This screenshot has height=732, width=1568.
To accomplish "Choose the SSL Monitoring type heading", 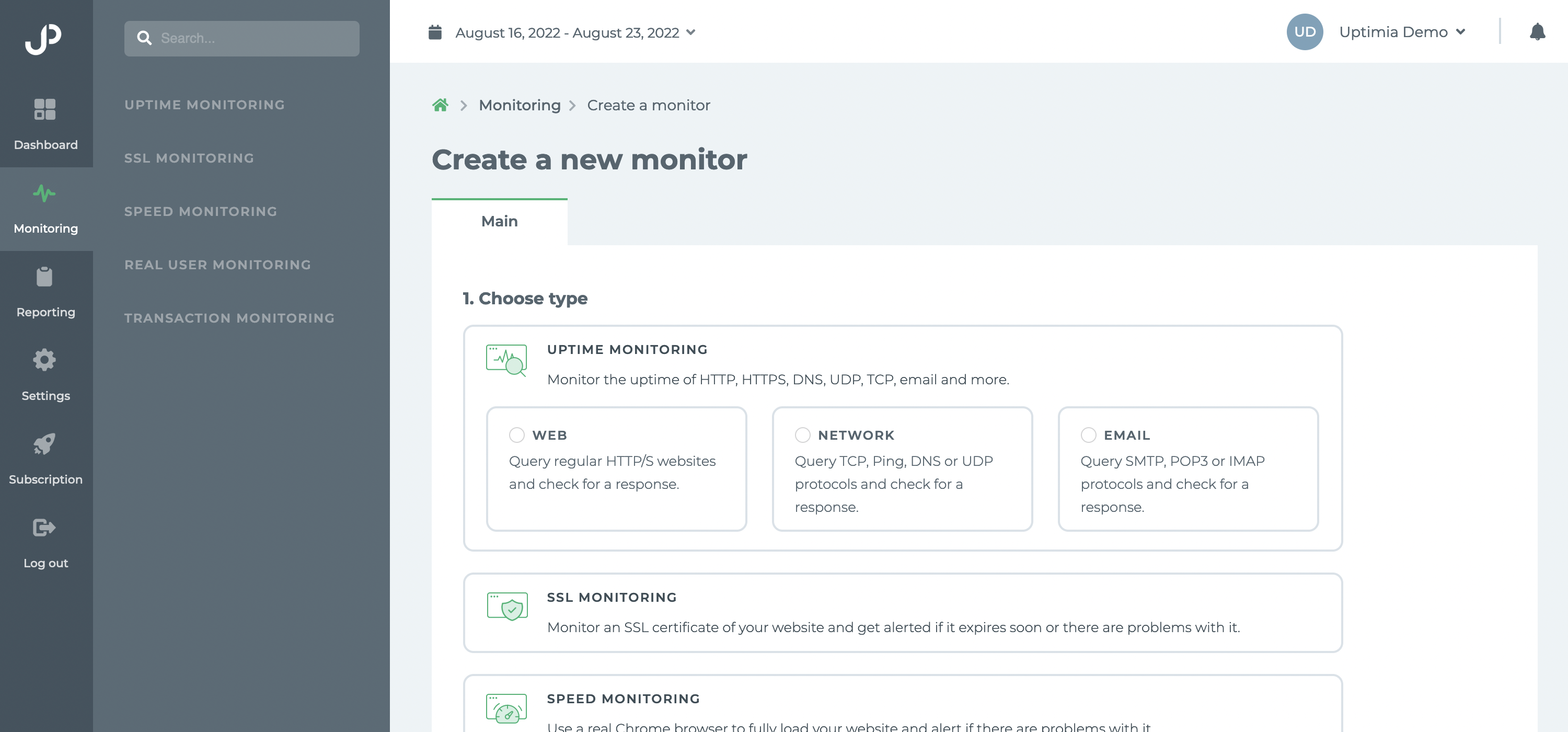I will (x=611, y=598).
